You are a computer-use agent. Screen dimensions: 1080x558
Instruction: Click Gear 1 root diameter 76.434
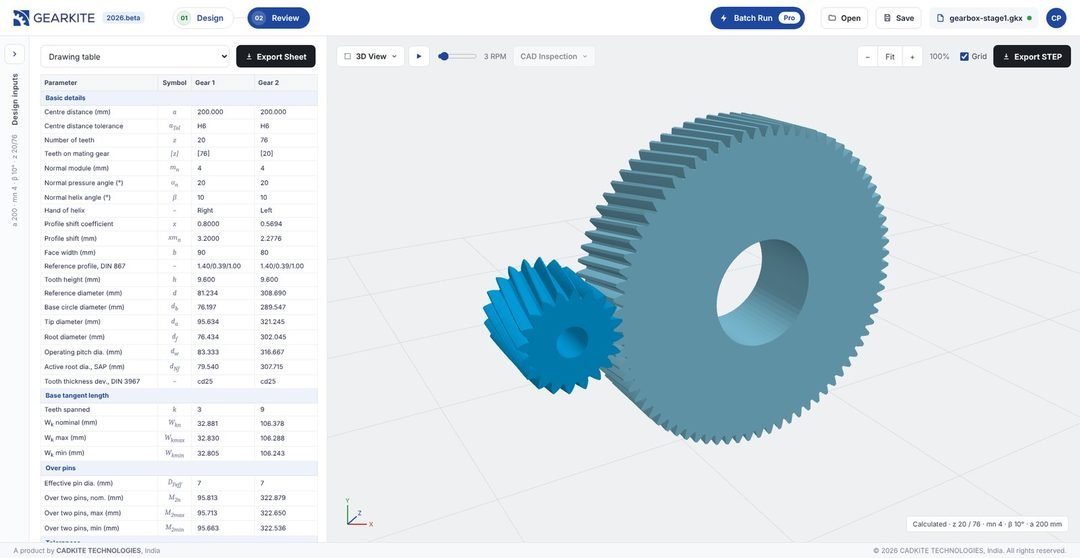click(208, 337)
